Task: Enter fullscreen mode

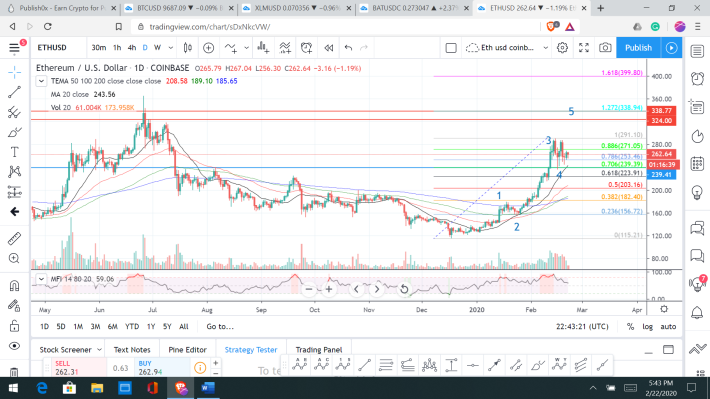Action: point(584,48)
